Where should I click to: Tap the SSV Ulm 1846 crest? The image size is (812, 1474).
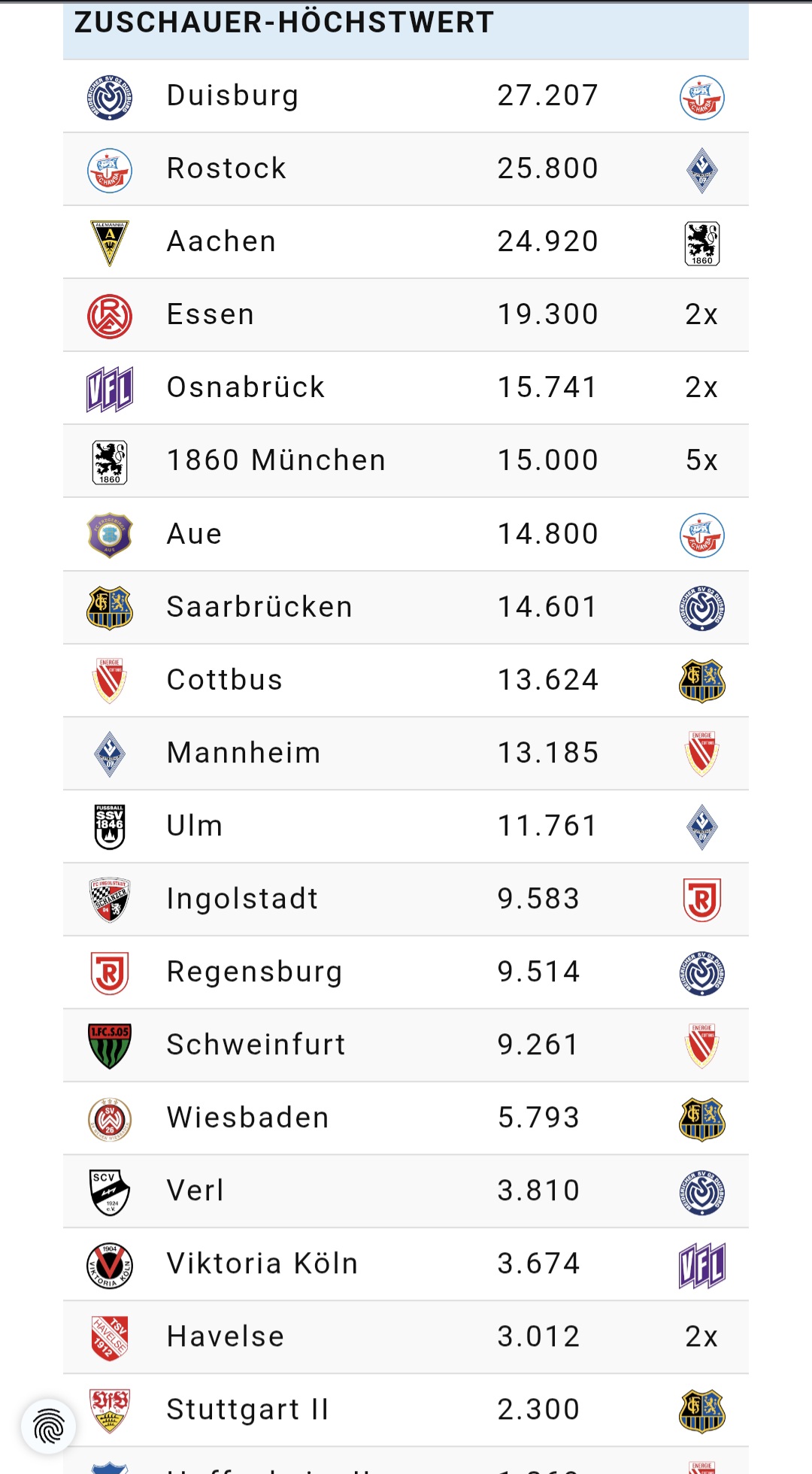[110, 826]
